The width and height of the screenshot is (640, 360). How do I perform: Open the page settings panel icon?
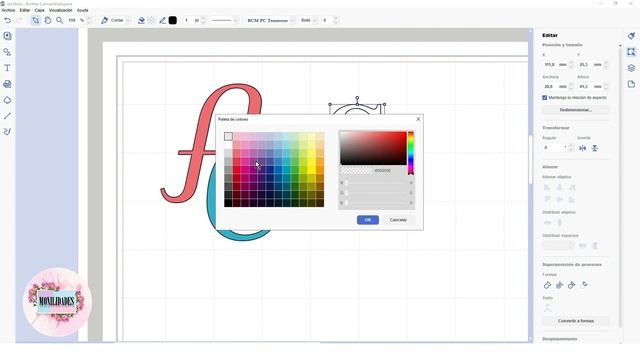click(631, 84)
